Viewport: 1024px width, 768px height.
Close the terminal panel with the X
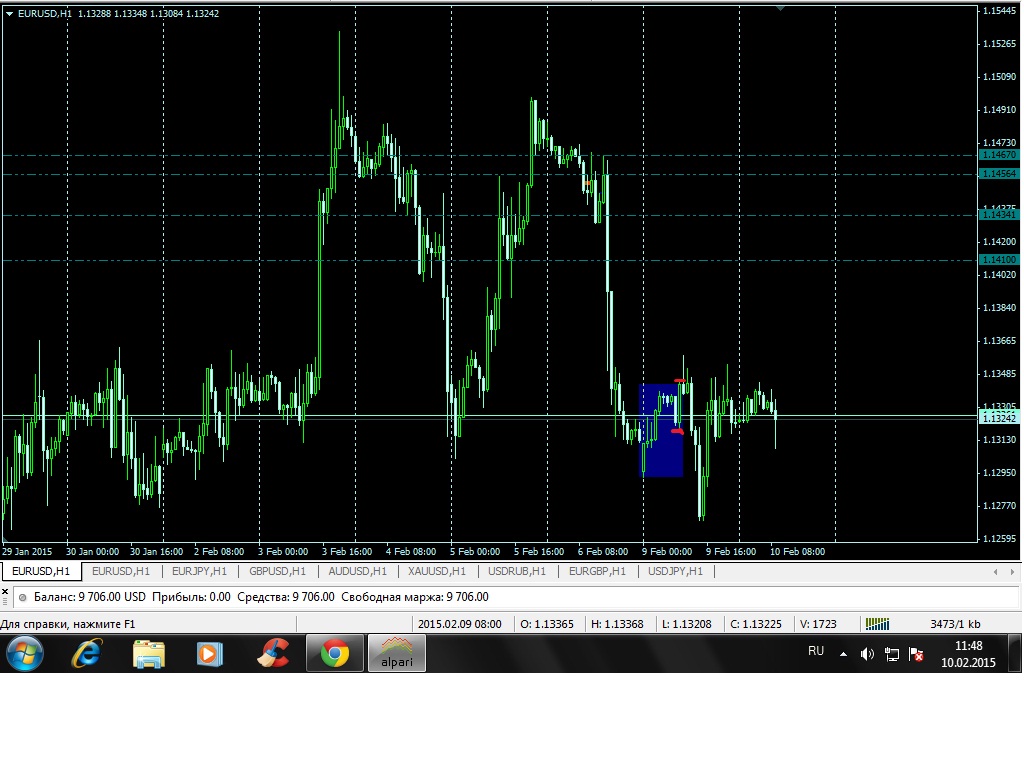pos(5,591)
